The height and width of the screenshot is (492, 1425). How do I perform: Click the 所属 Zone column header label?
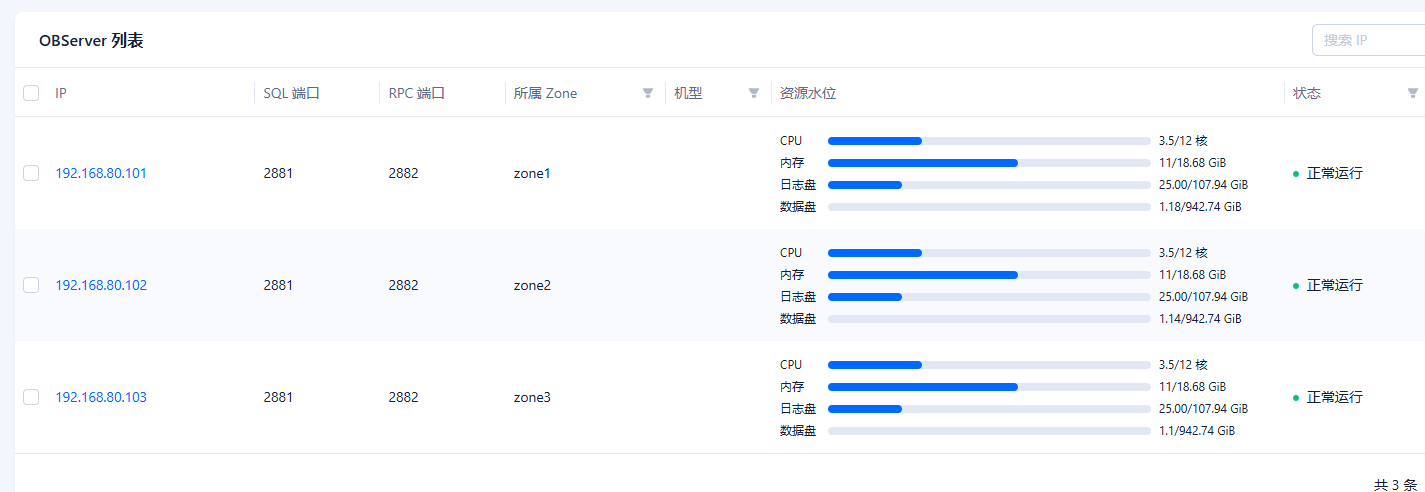pos(545,93)
